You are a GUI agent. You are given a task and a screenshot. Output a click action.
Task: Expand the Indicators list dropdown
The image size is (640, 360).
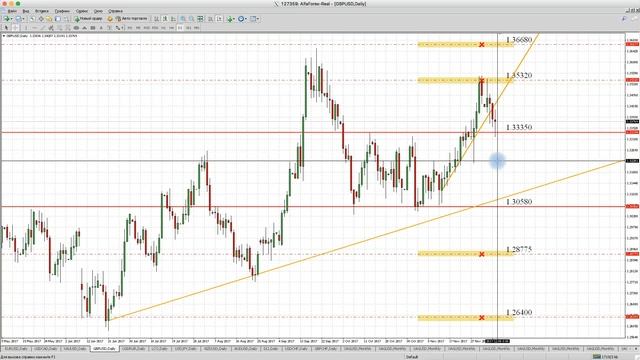coord(234,19)
